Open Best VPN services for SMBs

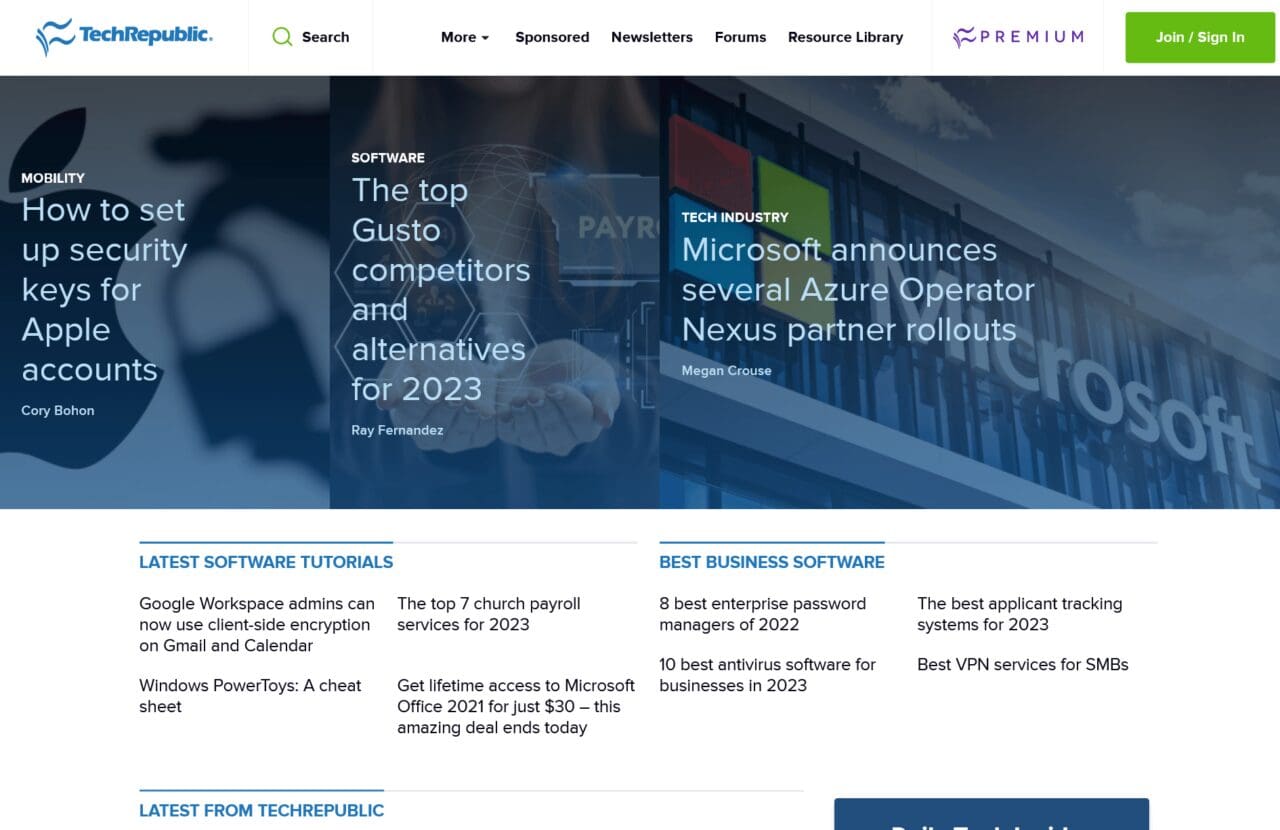click(x=1022, y=665)
